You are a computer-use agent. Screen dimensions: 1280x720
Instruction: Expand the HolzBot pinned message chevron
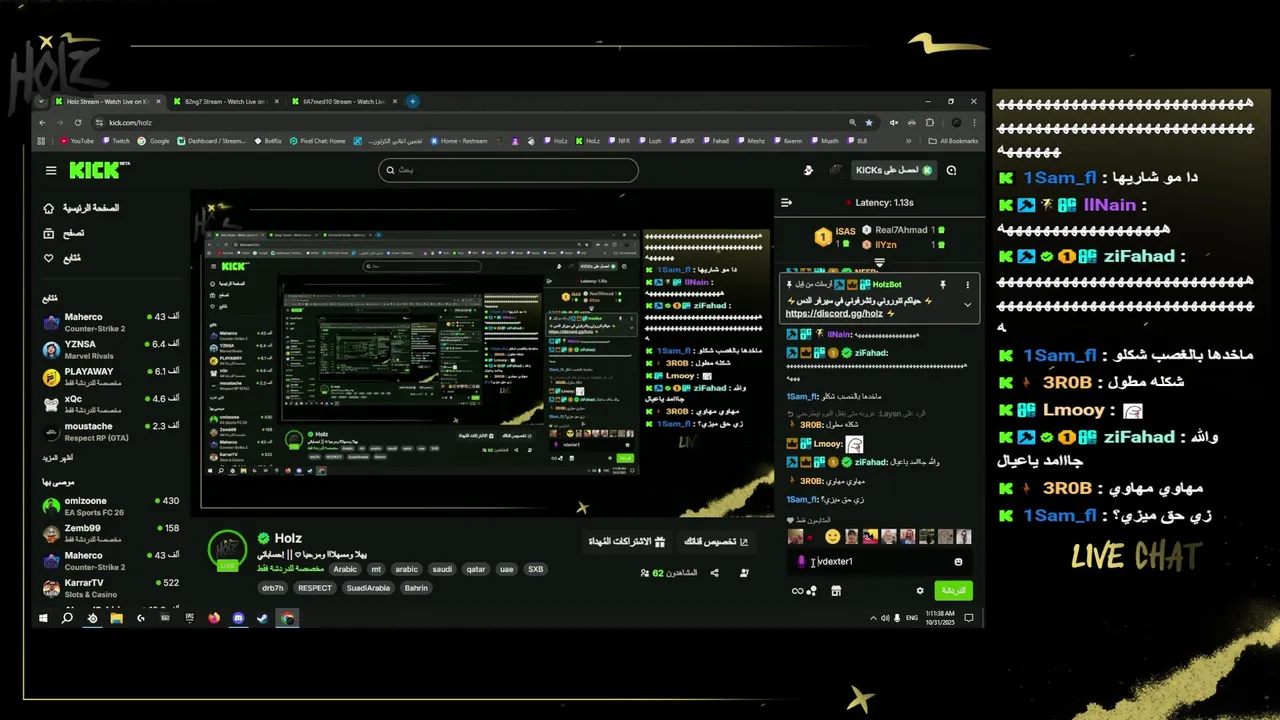[967, 304]
